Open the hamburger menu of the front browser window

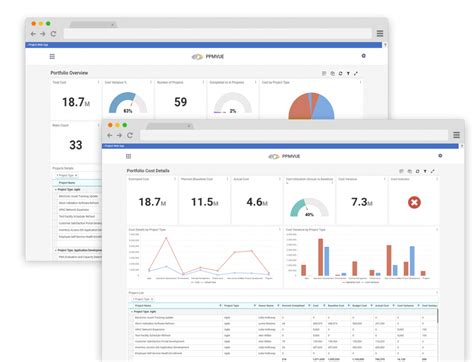456,135
